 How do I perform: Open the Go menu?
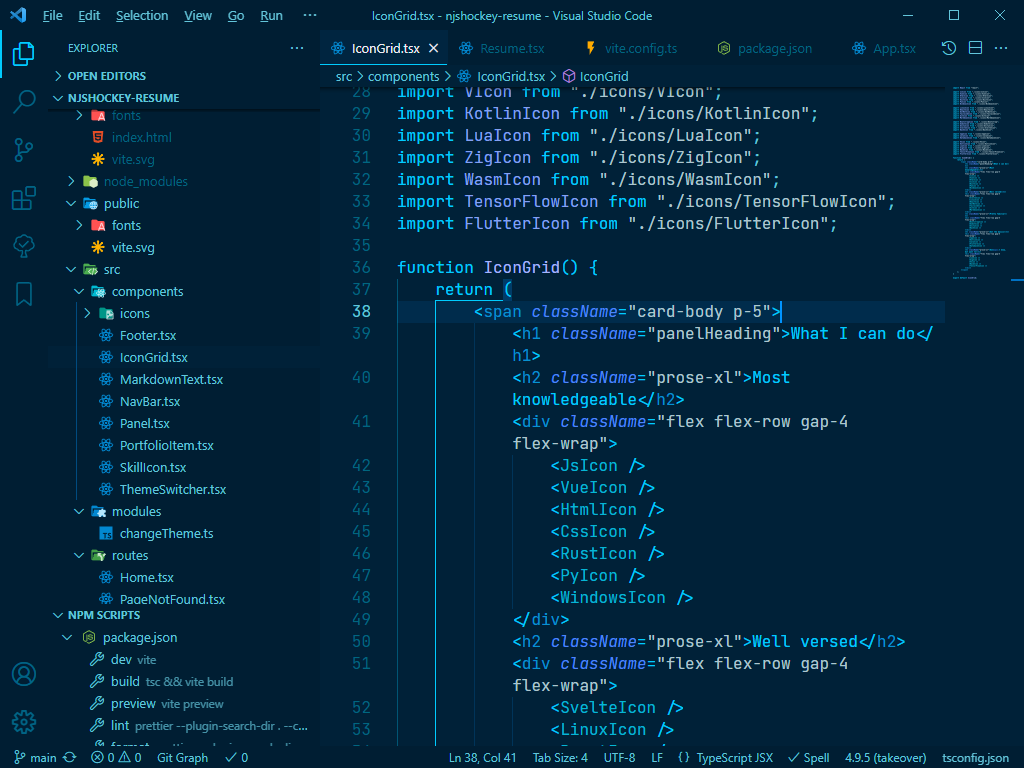point(236,15)
